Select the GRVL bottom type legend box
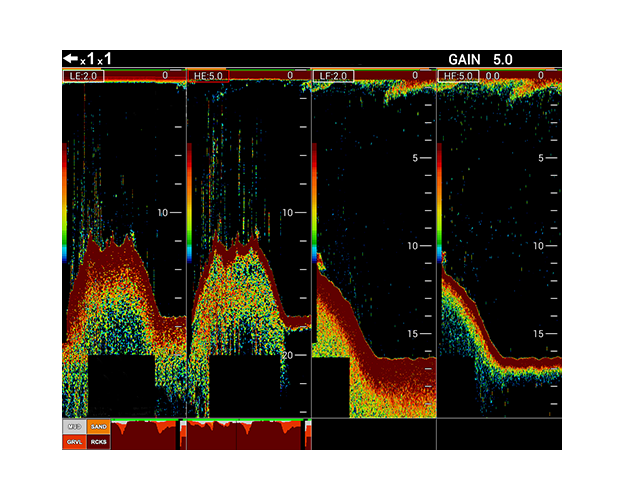The height and width of the screenshot is (500, 625). tap(73, 441)
